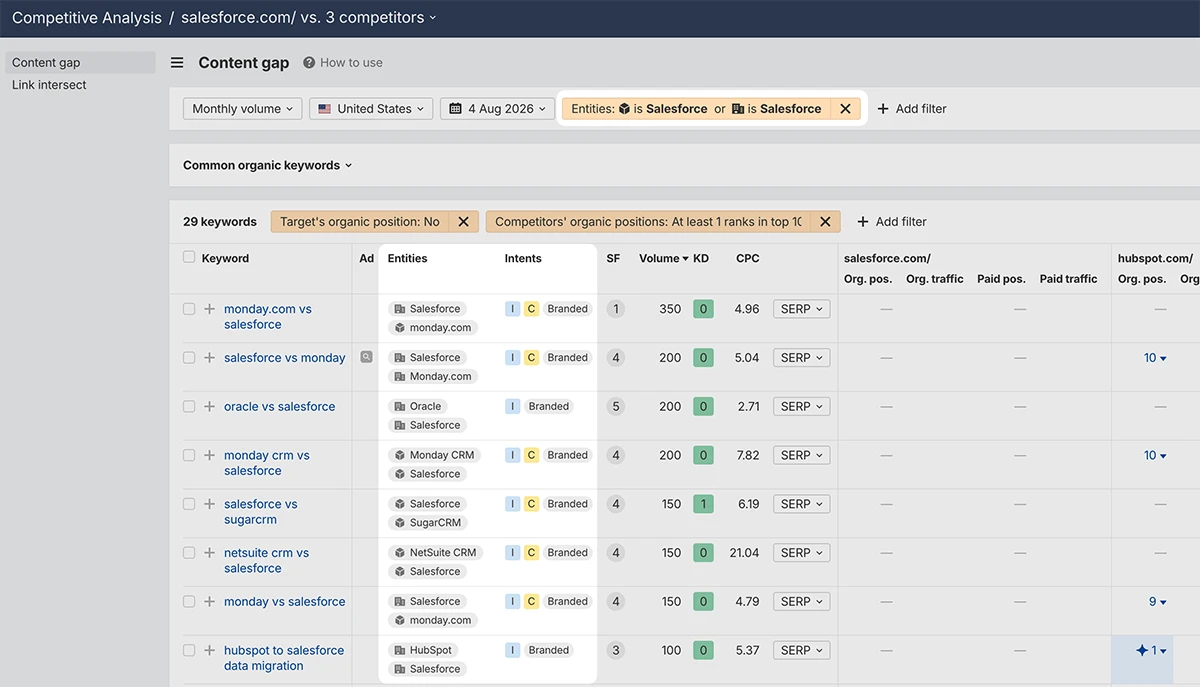
Task: Select all keywords checkbox in header
Action: [189, 257]
